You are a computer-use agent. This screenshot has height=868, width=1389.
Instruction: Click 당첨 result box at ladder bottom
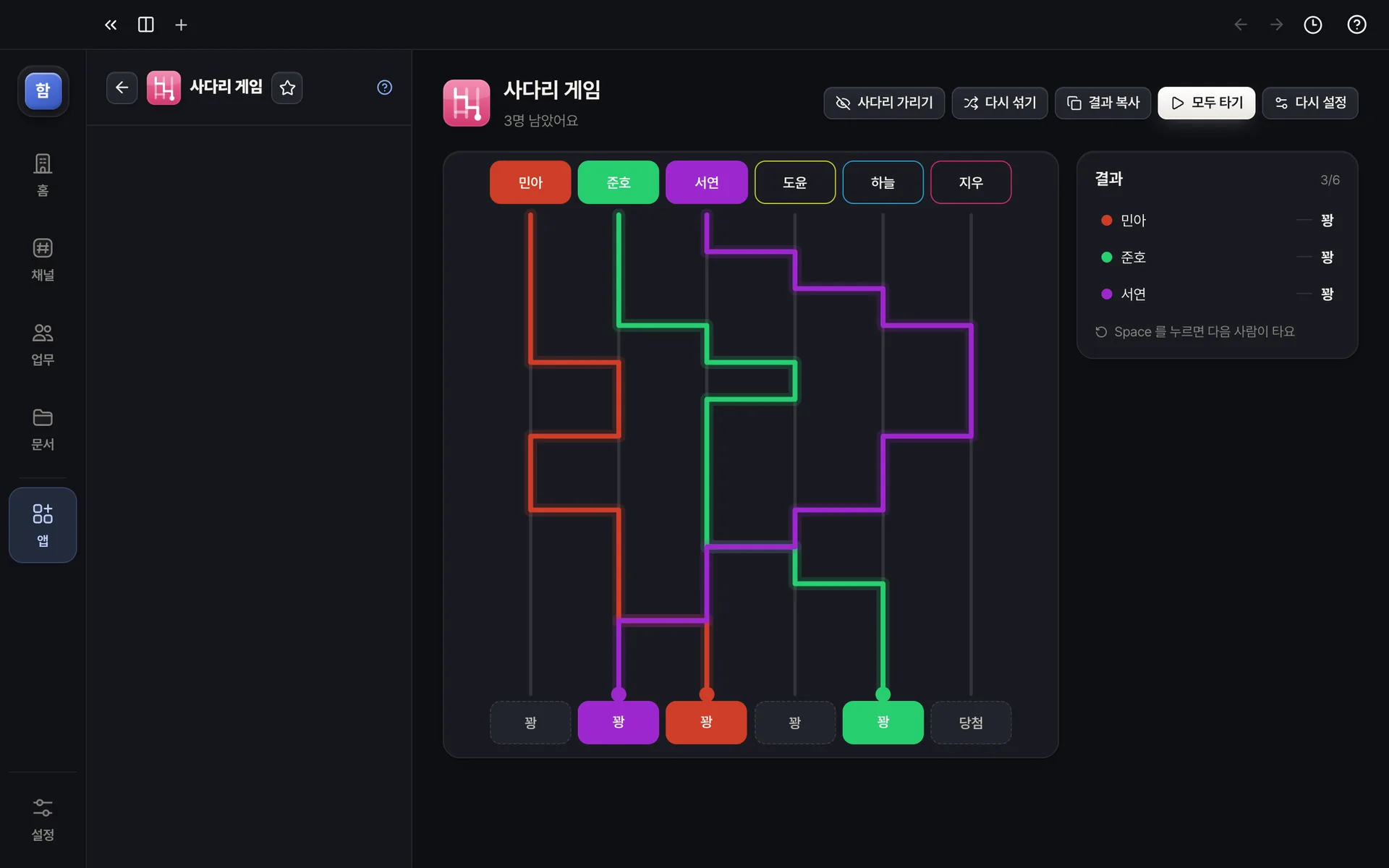(971, 722)
